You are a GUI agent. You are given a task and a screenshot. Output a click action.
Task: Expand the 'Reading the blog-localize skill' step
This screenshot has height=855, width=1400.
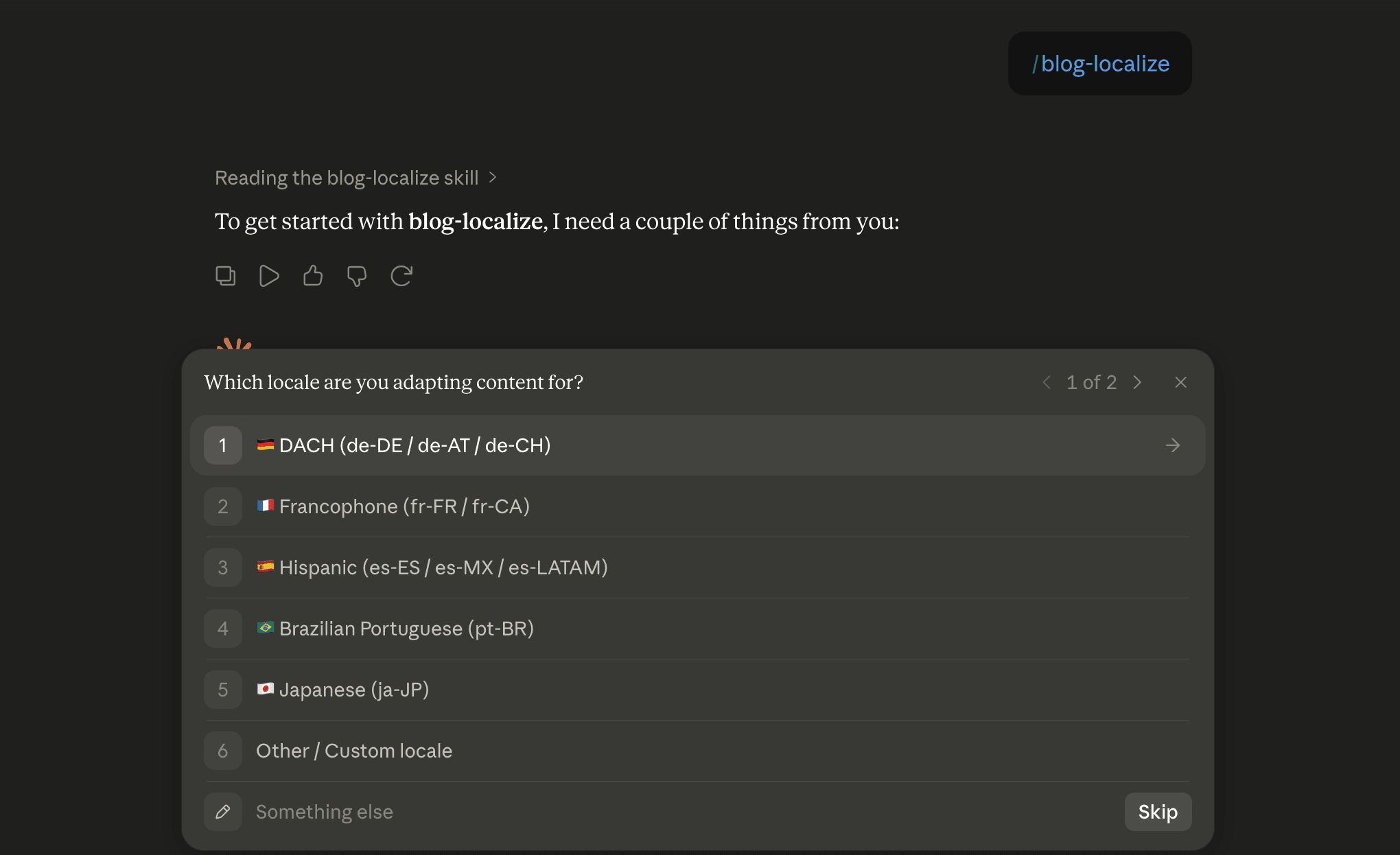click(x=355, y=178)
